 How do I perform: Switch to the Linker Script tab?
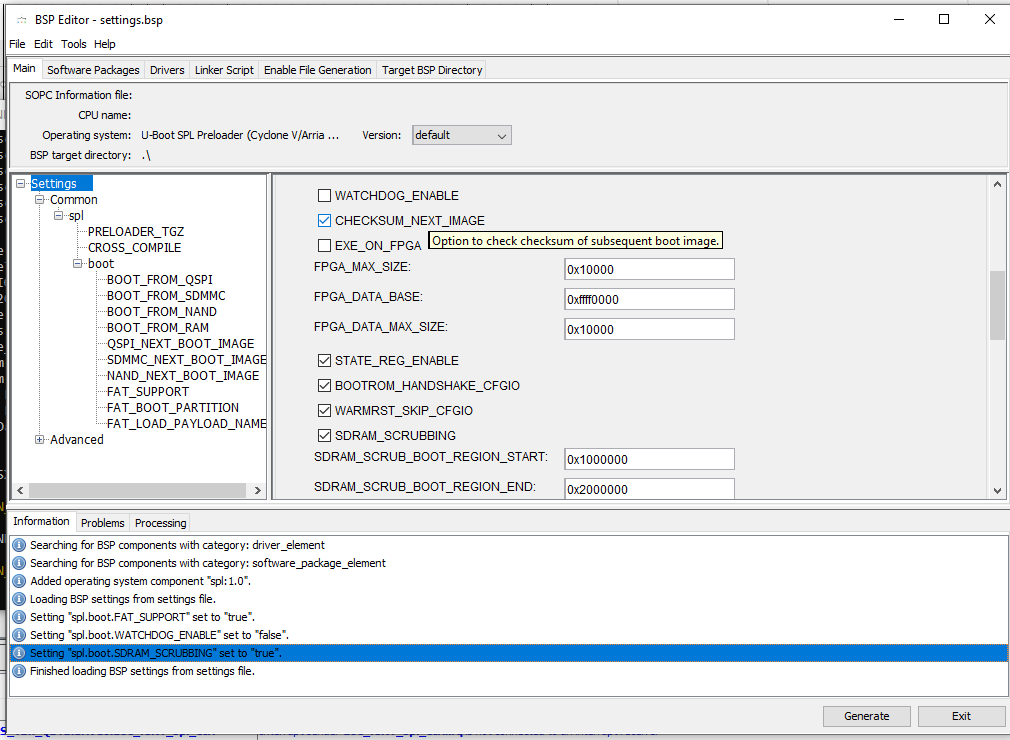(224, 70)
